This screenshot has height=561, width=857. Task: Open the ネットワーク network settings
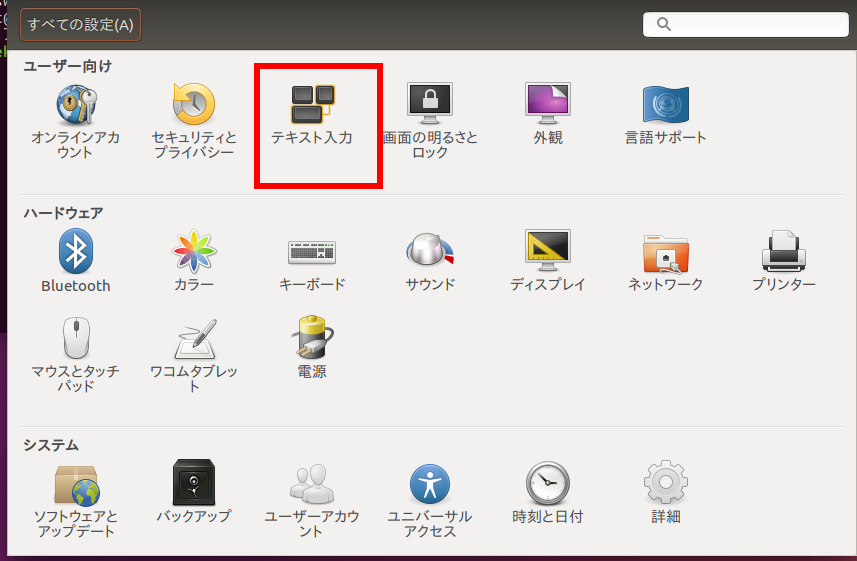666,261
